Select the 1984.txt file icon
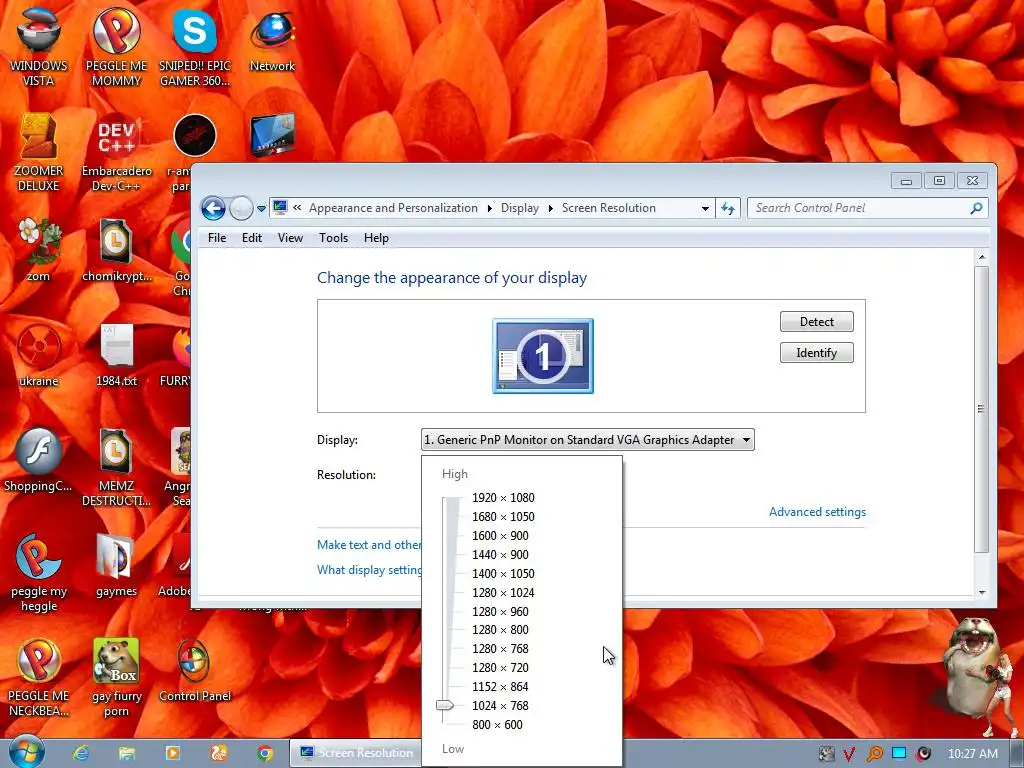This screenshot has height=768, width=1024. click(x=116, y=354)
